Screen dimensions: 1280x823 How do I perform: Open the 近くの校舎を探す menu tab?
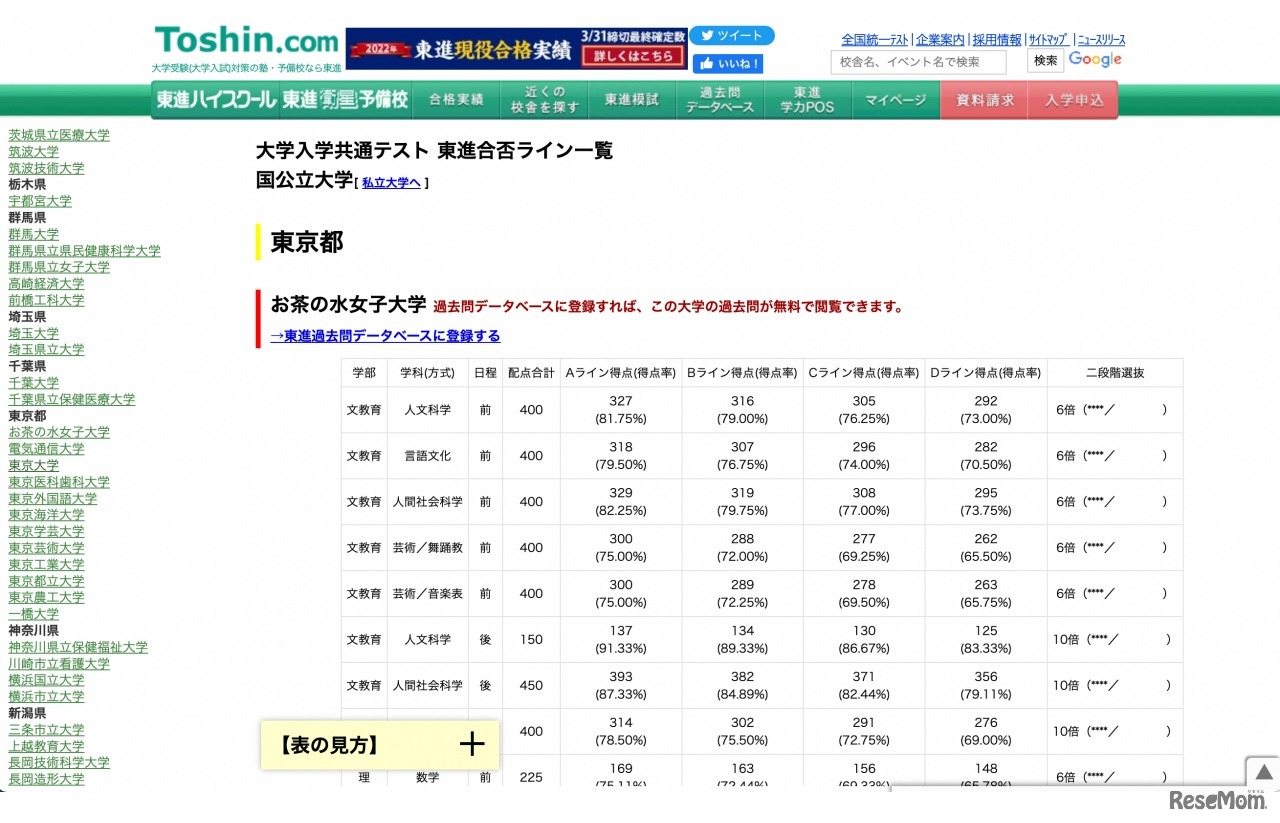tap(544, 100)
